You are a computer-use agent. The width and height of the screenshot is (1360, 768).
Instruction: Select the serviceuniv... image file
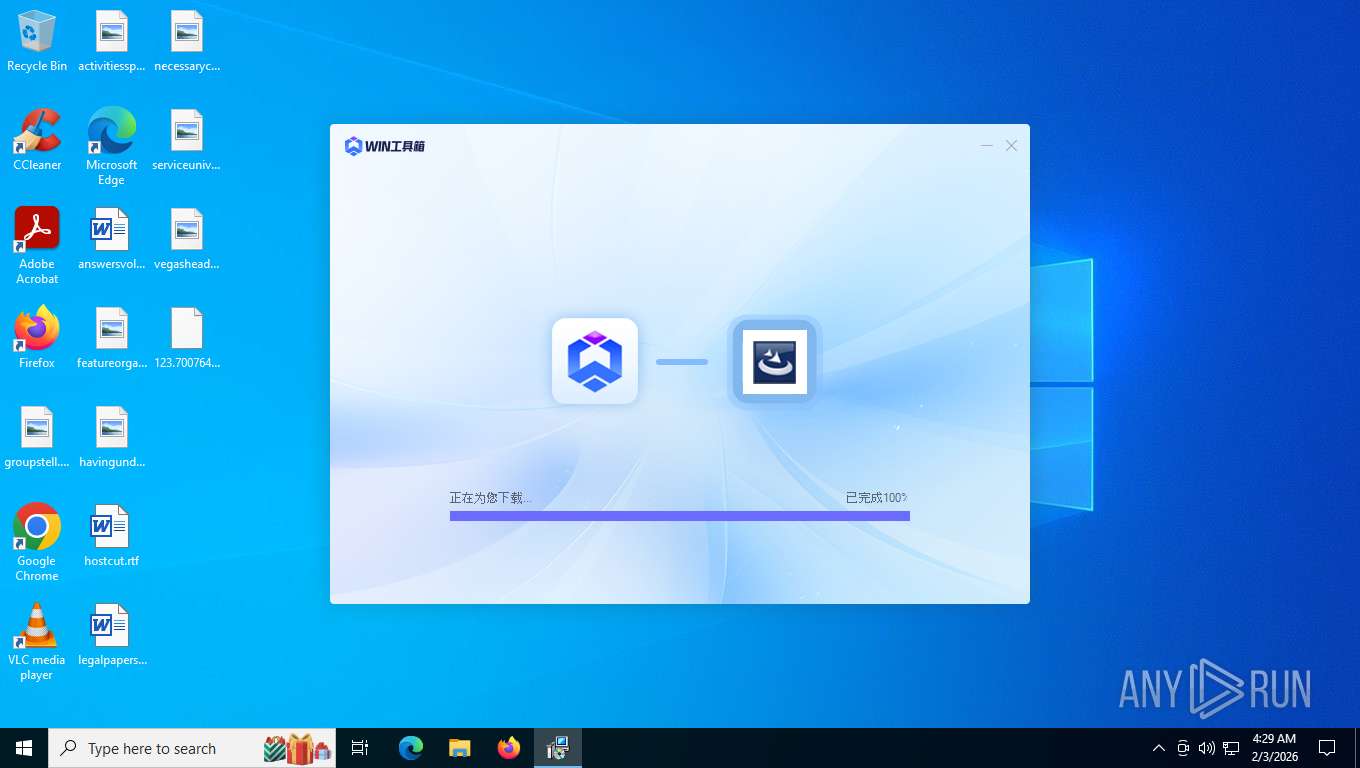click(x=187, y=140)
